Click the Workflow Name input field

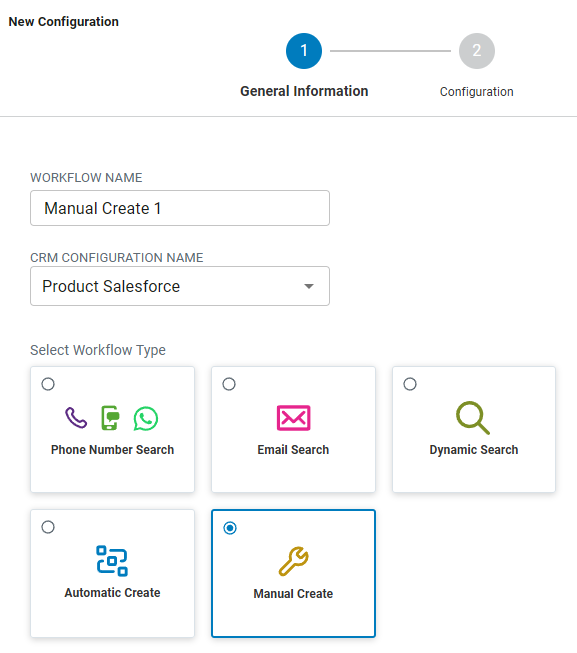pos(180,208)
